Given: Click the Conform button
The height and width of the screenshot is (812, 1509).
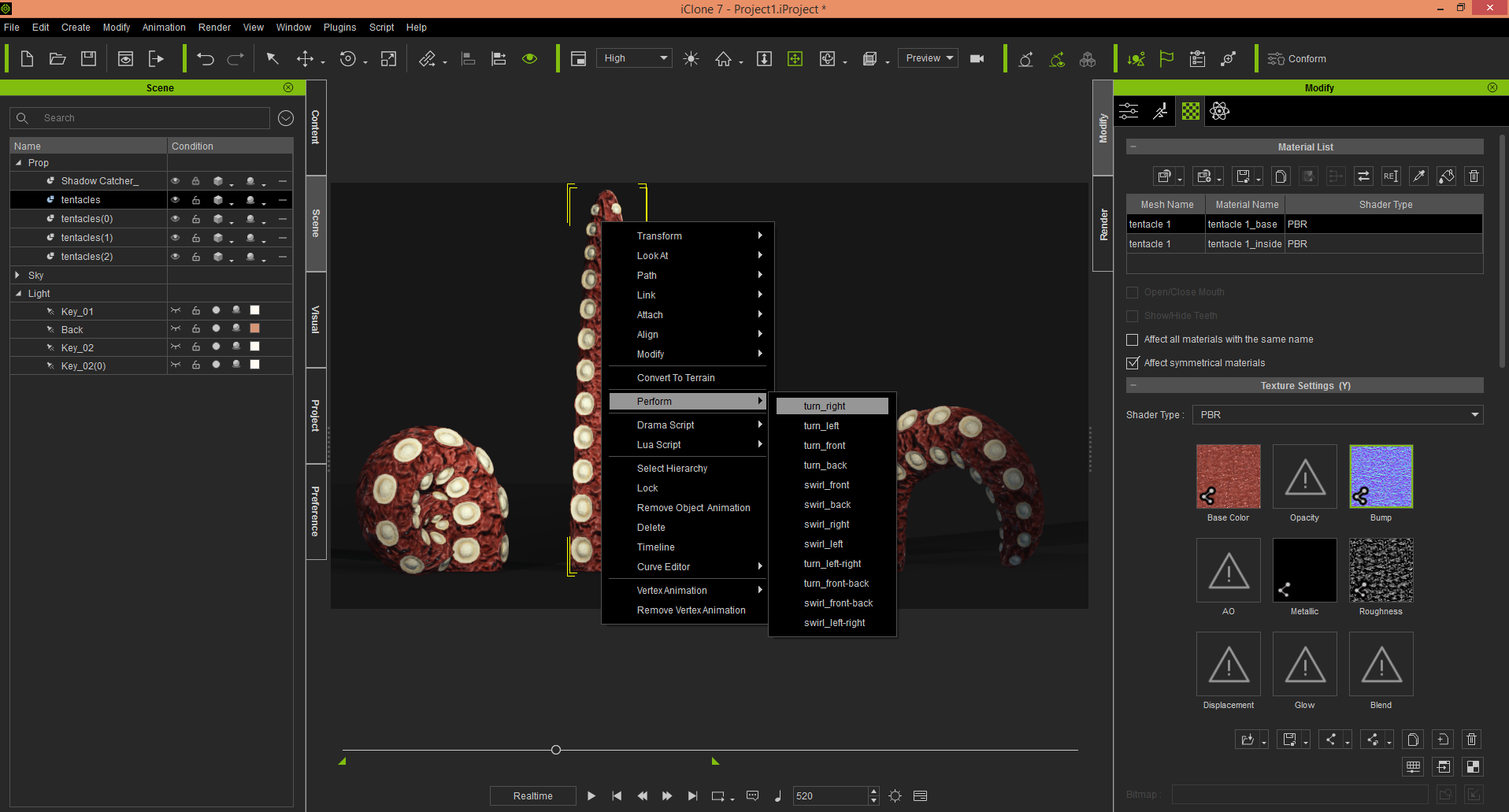Looking at the screenshot, I should click(1297, 58).
